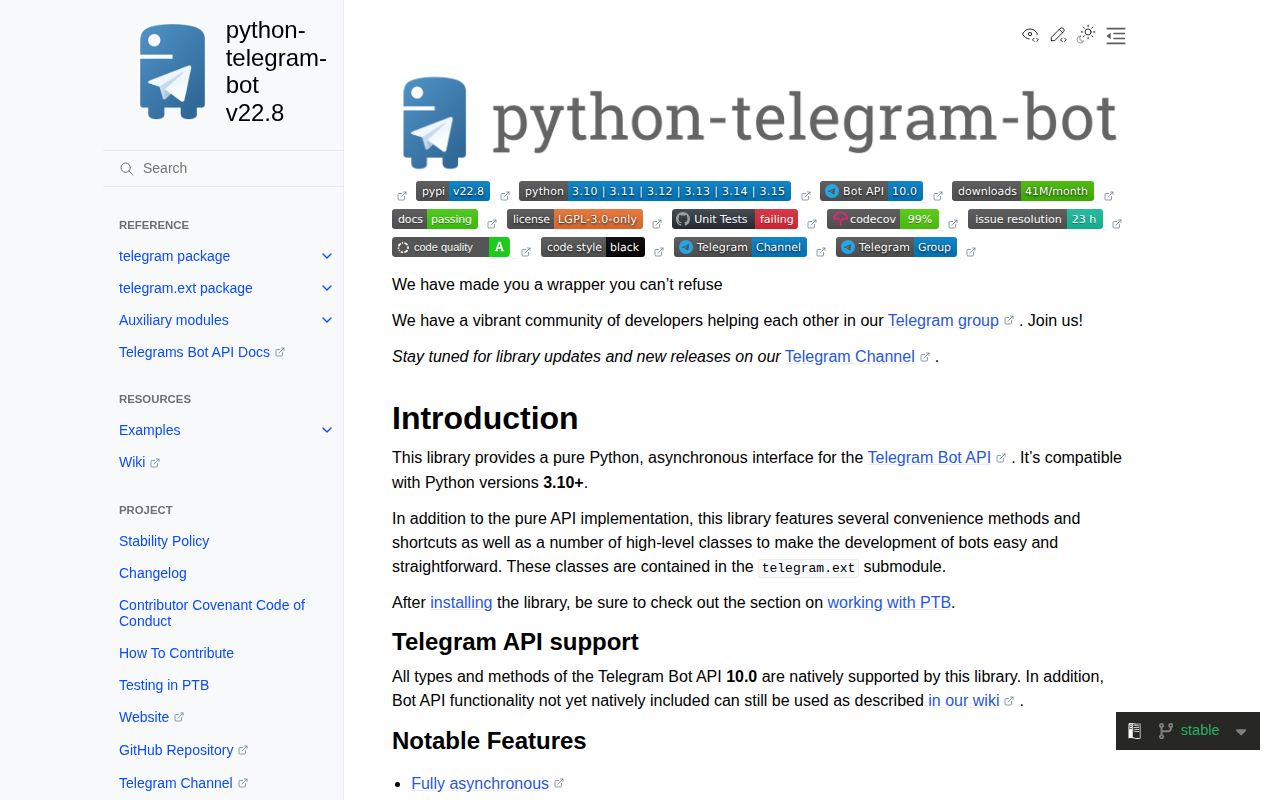Screen dimensions: 1280x800
Task: Click external icon beside GitHub Repository
Action: coord(243,750)
